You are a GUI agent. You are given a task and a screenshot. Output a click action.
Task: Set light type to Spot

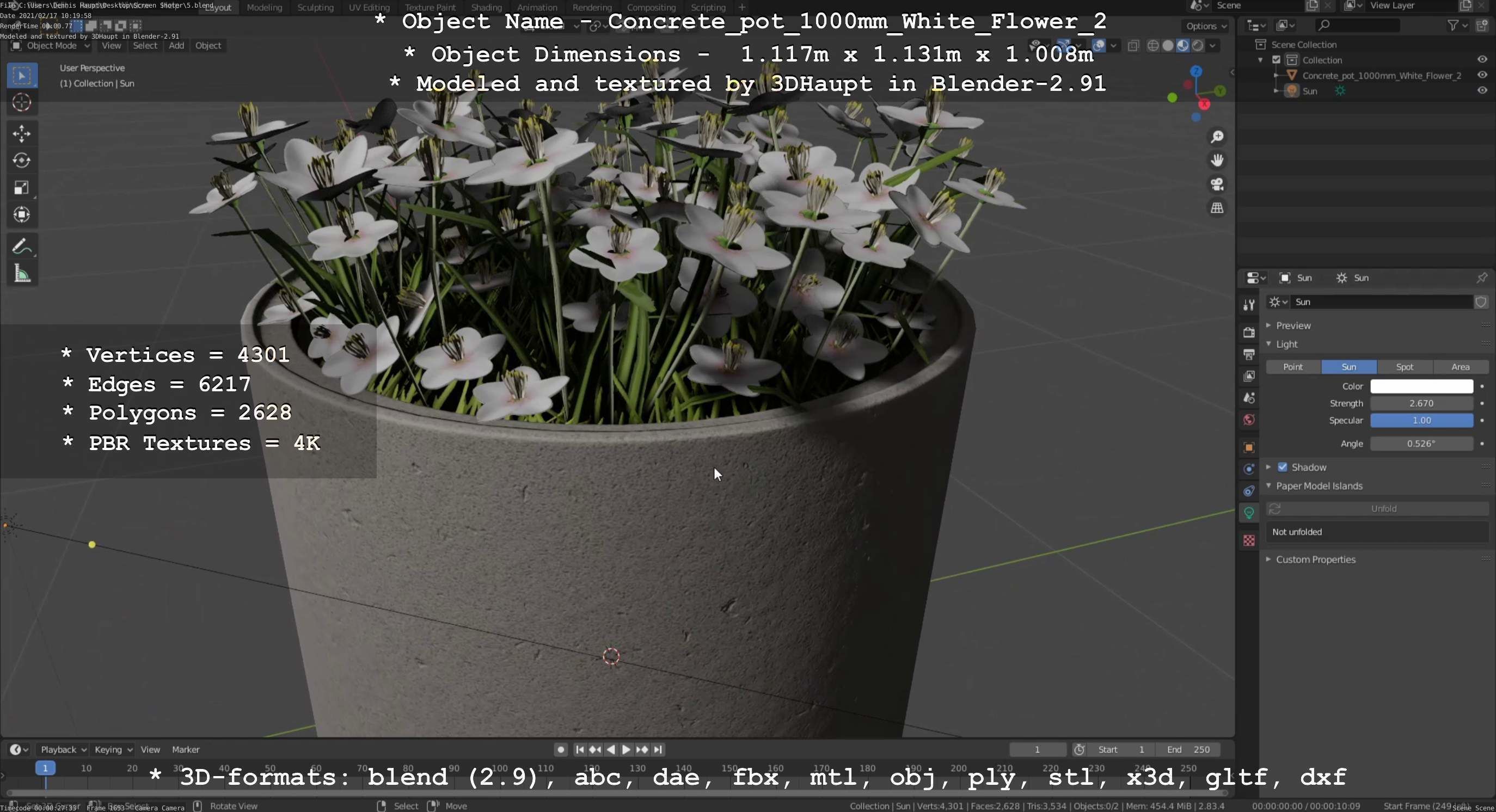[1404, 367]
